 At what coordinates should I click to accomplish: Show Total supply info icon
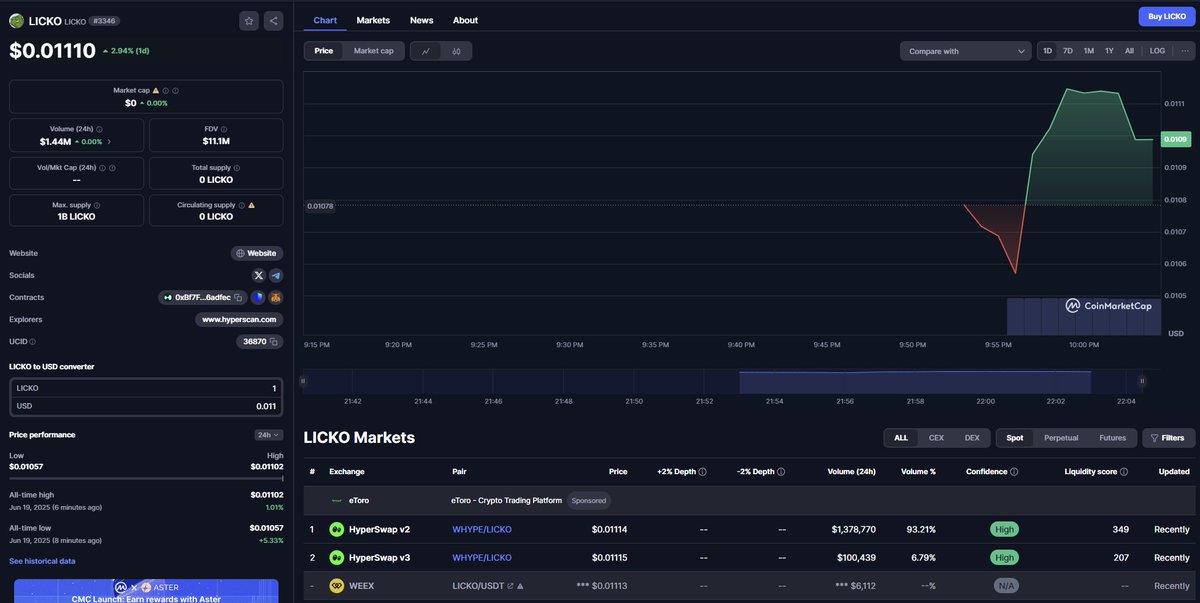coord(236,168)
